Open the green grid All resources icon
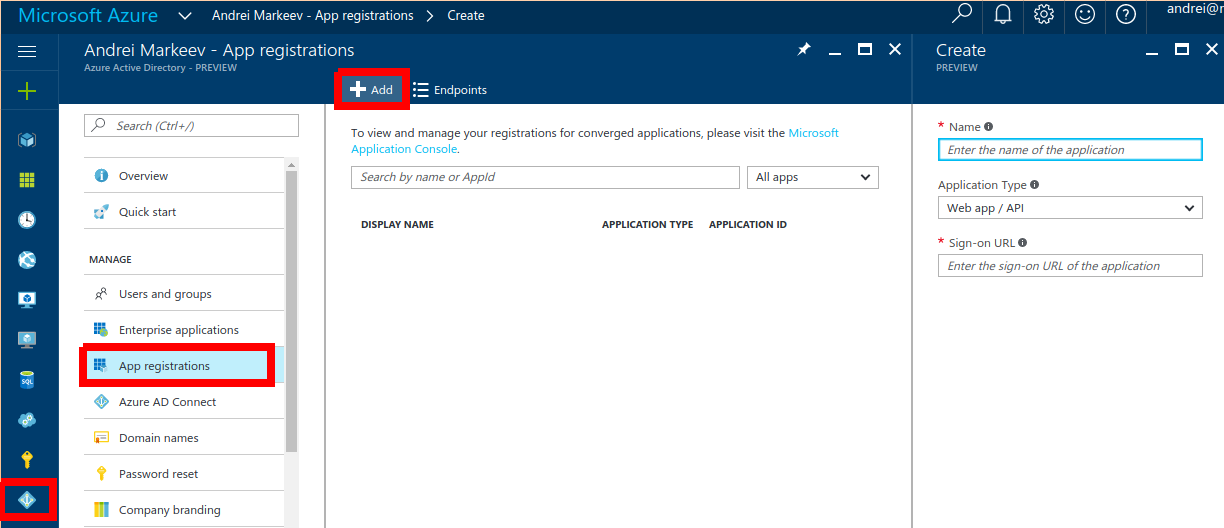Viewport: 1224px width, 528px height. click(27, 180)
